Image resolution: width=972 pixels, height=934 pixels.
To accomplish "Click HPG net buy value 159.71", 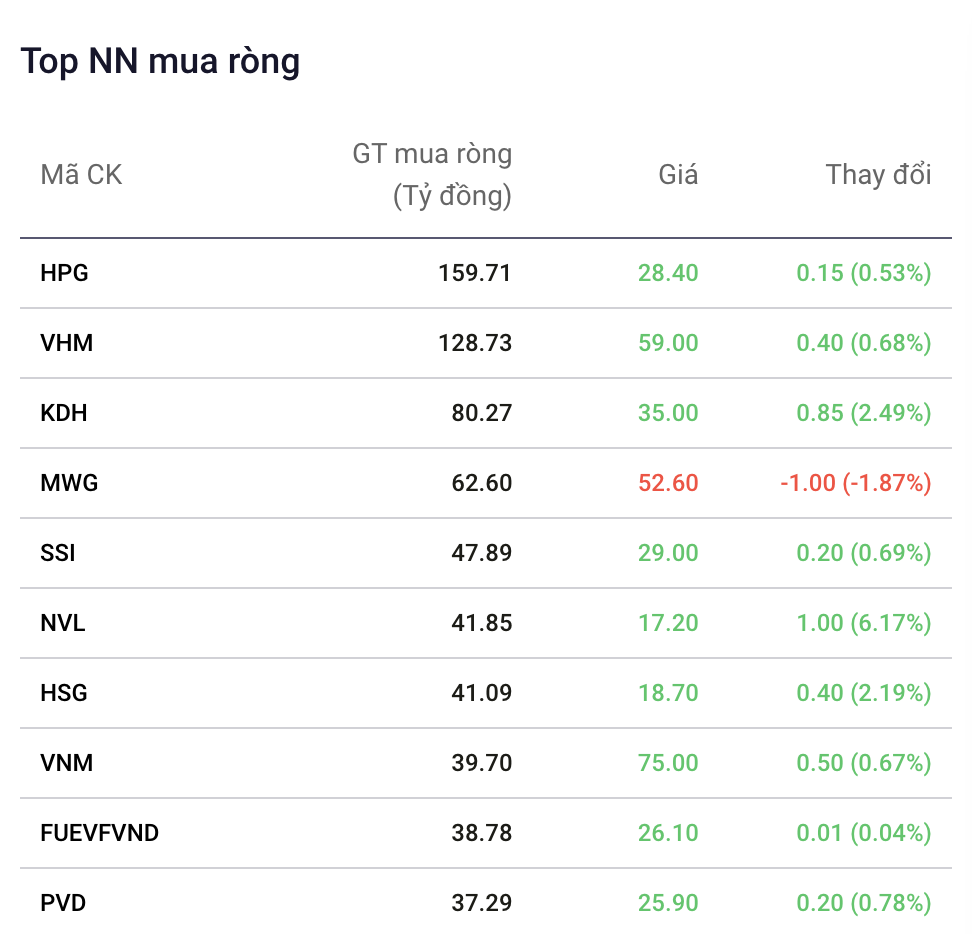I will 475,273.
